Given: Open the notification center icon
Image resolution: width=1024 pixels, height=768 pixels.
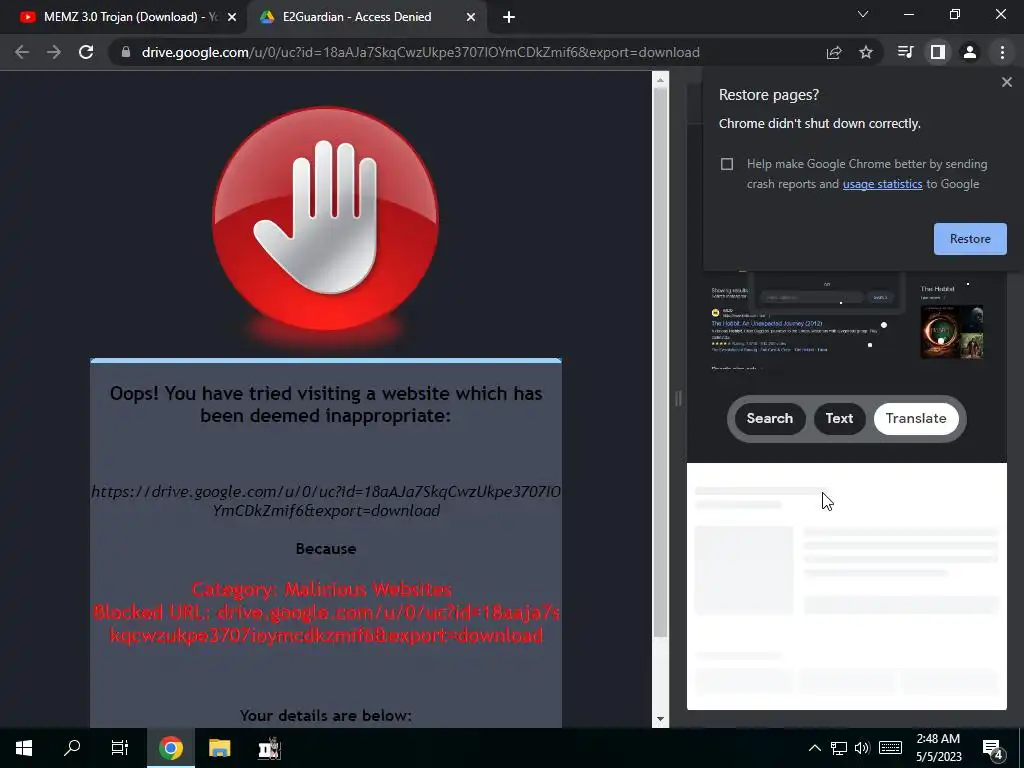Looking at the screenshot, I should pyautogui.click(x=993, y=748).
